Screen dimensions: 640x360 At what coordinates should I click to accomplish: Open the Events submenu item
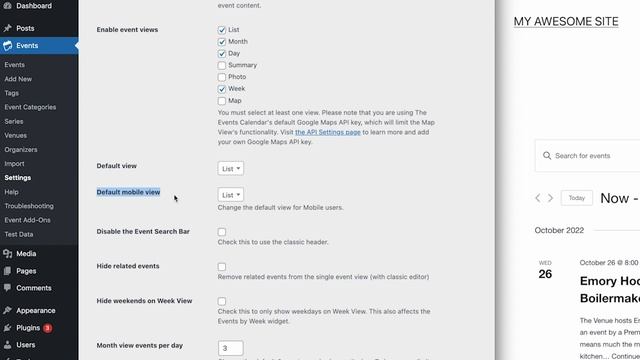(15, 64)
